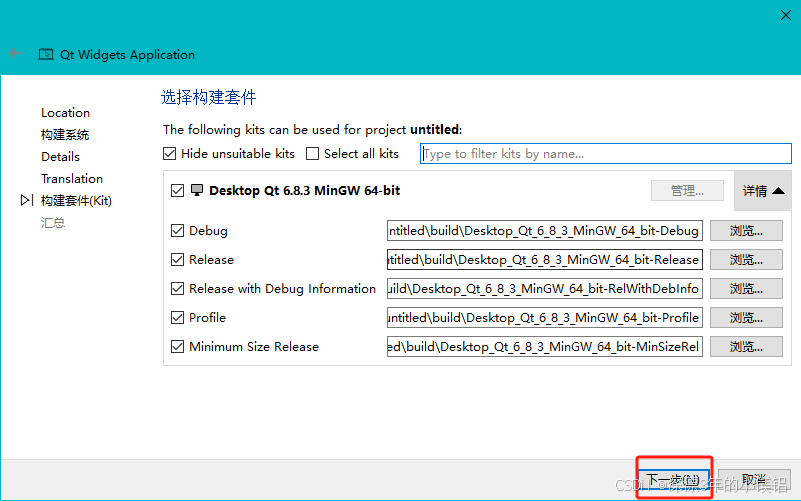Enable Select all kits checkbox
The height and width of the screenshot is (501, 801).
(312, 154)
